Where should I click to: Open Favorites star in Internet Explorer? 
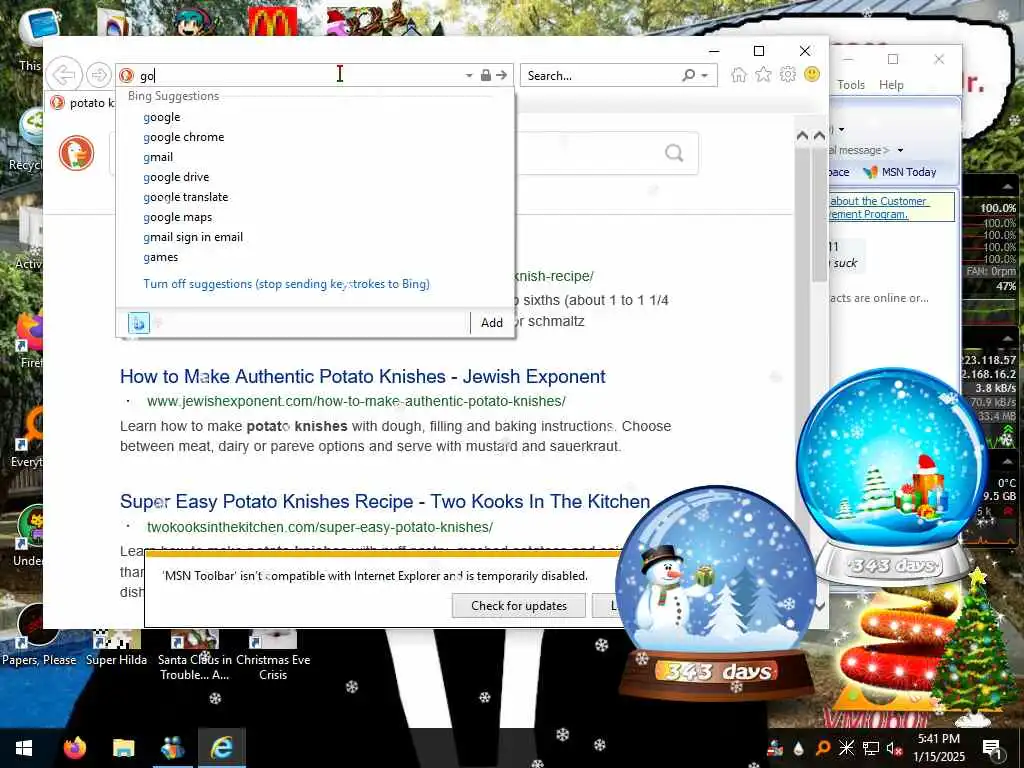click(x=763, y=75)
